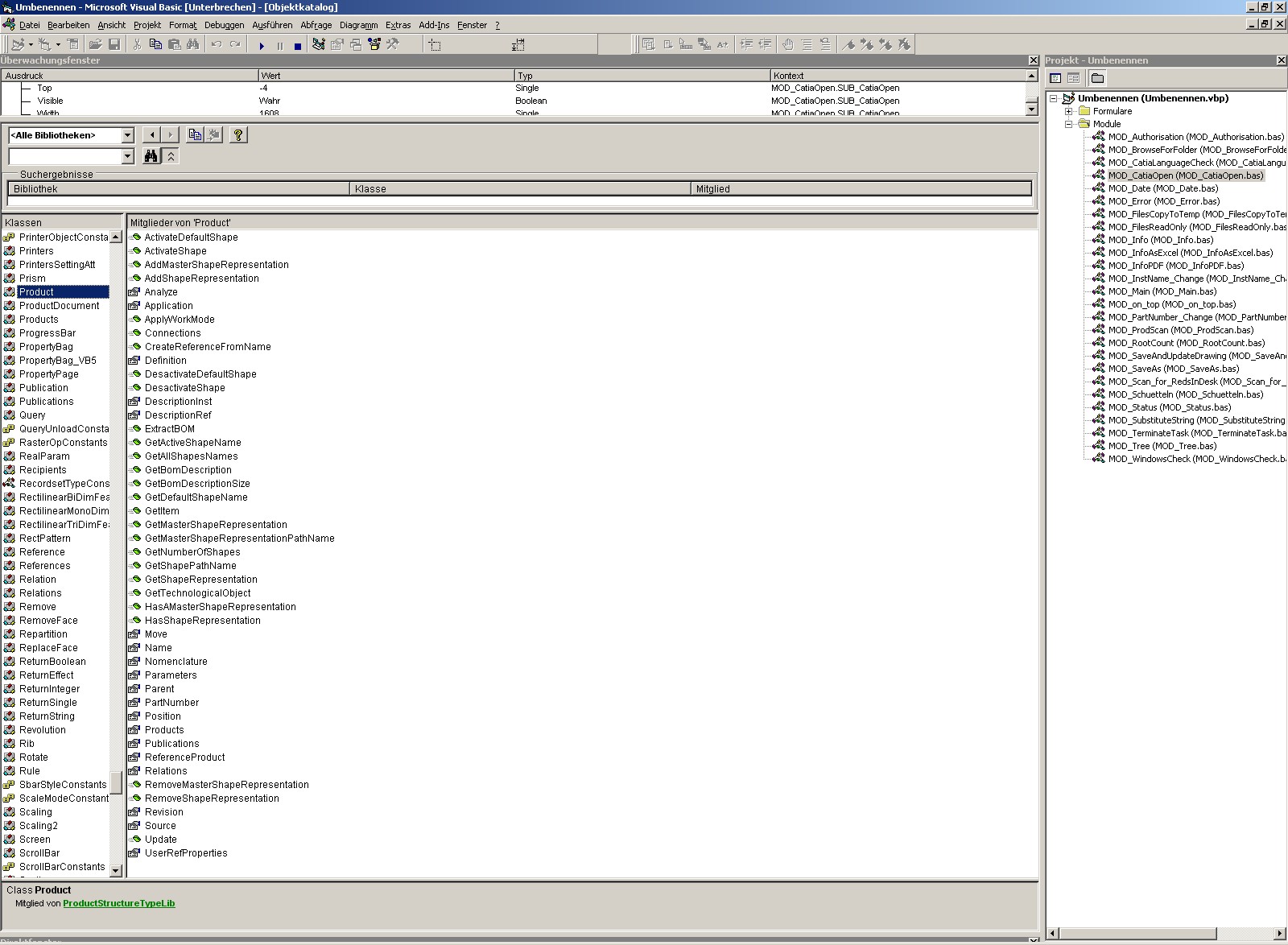Hide search results with double-chevron button
1288x945 pixels.
click(171, 156)
